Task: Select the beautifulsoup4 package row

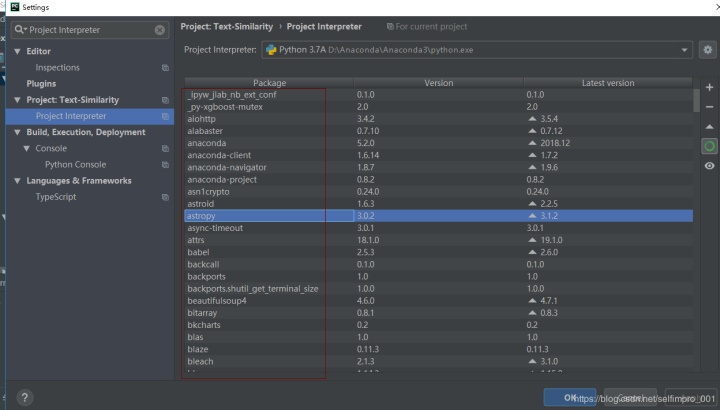Action: tap(439, 301)
